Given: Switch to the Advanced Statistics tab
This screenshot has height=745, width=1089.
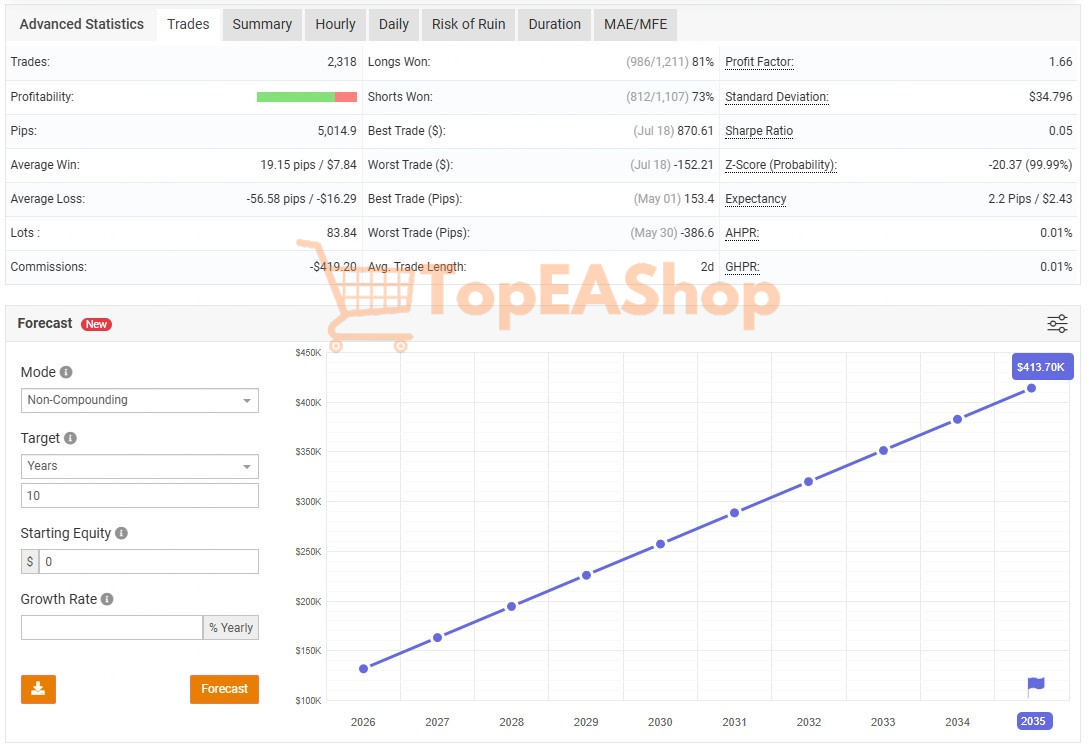Looking at the screenshot, I should pyautogui.click(x=81, y=24).
